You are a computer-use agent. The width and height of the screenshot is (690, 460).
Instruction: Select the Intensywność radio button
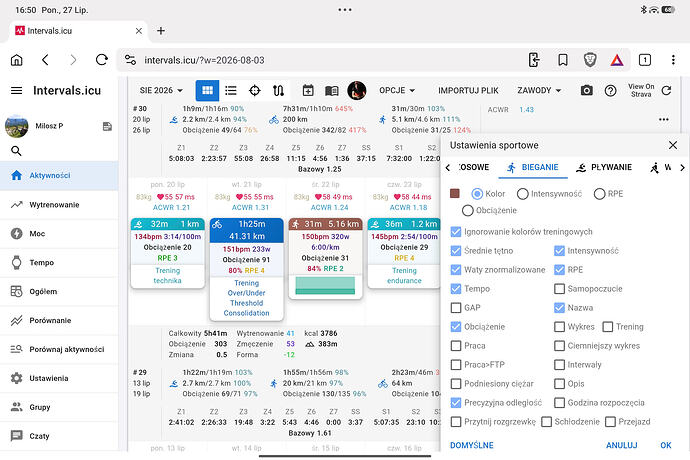[522, 194]
